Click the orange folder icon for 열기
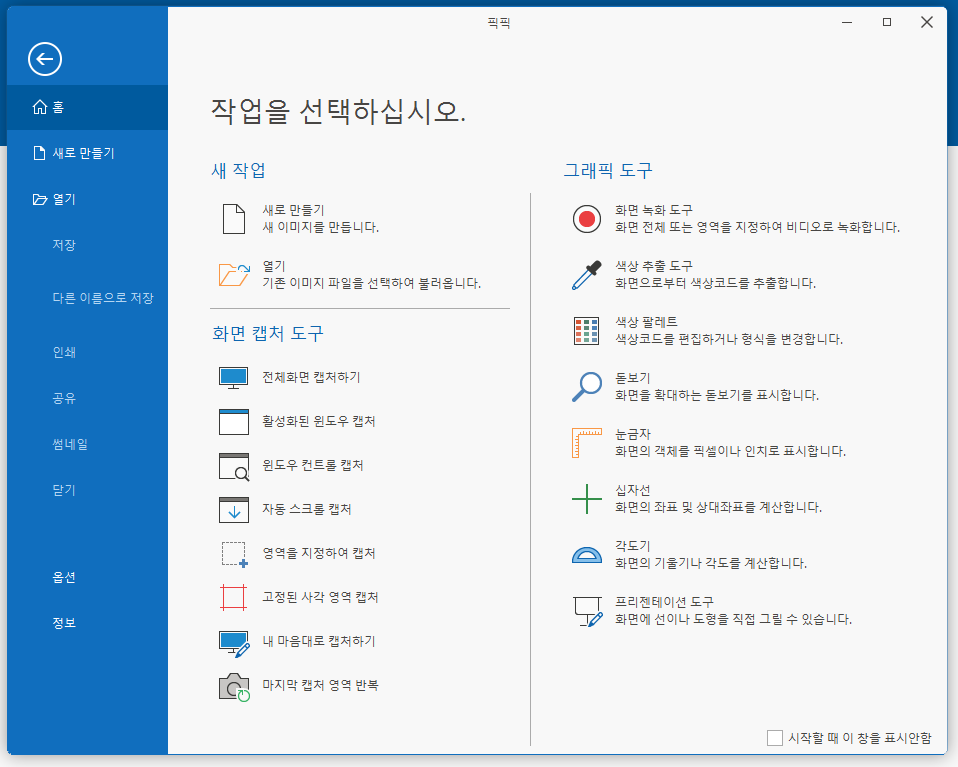Screen dimensions: 958x767 [x=234, y=275]
